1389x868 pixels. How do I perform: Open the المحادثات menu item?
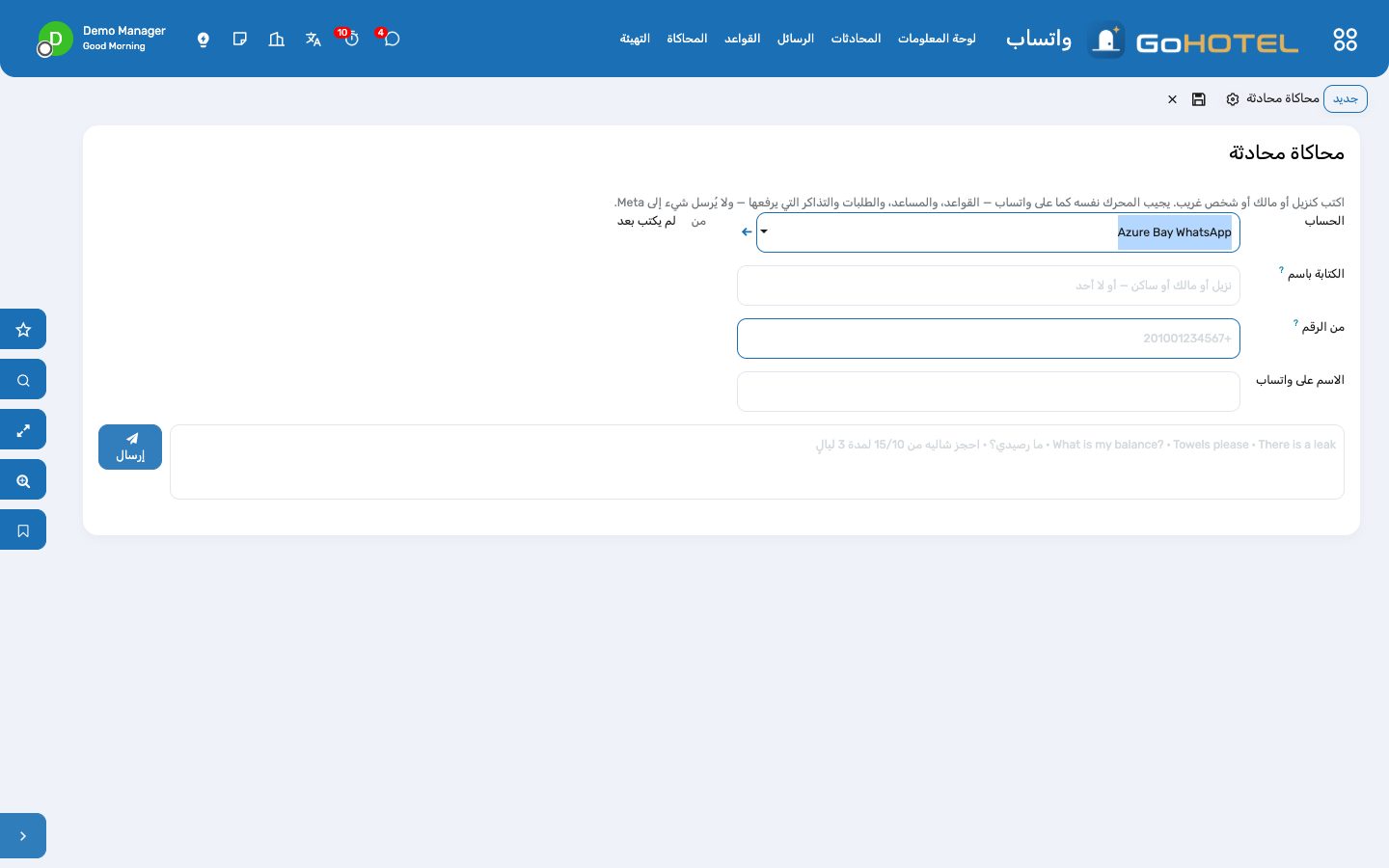(856, 39)
